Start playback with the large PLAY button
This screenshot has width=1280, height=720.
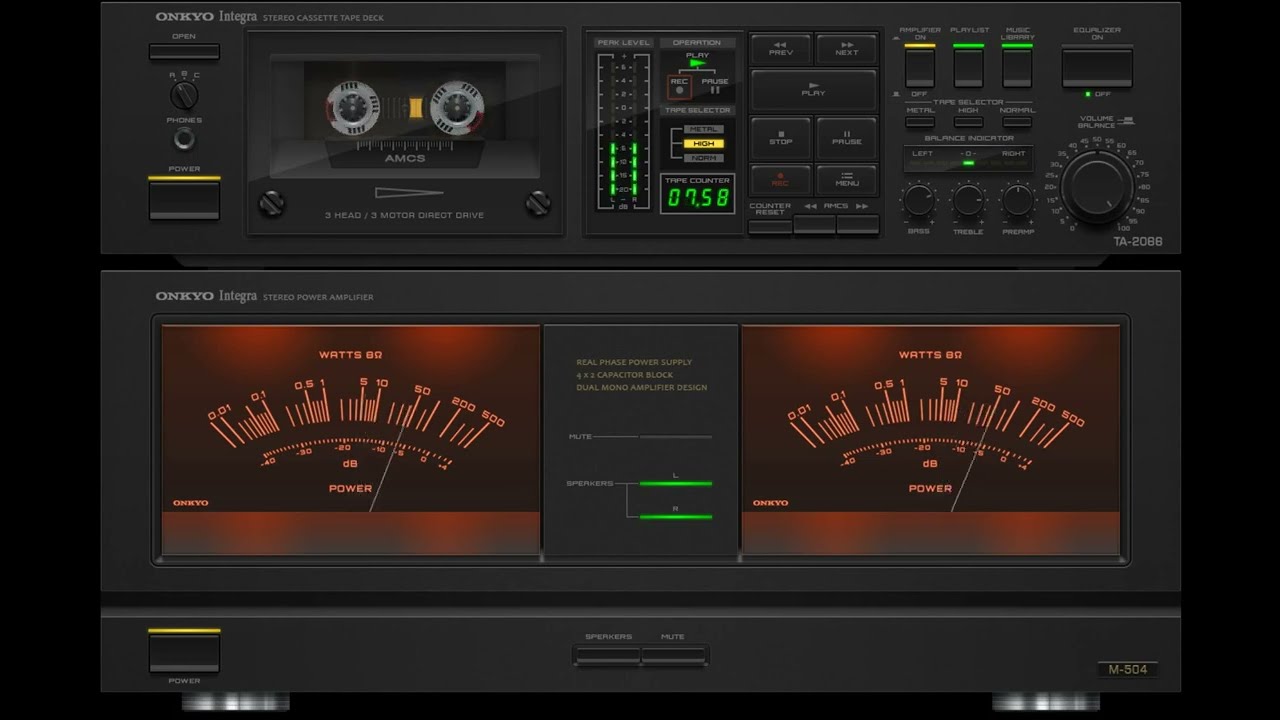[813, 90]
